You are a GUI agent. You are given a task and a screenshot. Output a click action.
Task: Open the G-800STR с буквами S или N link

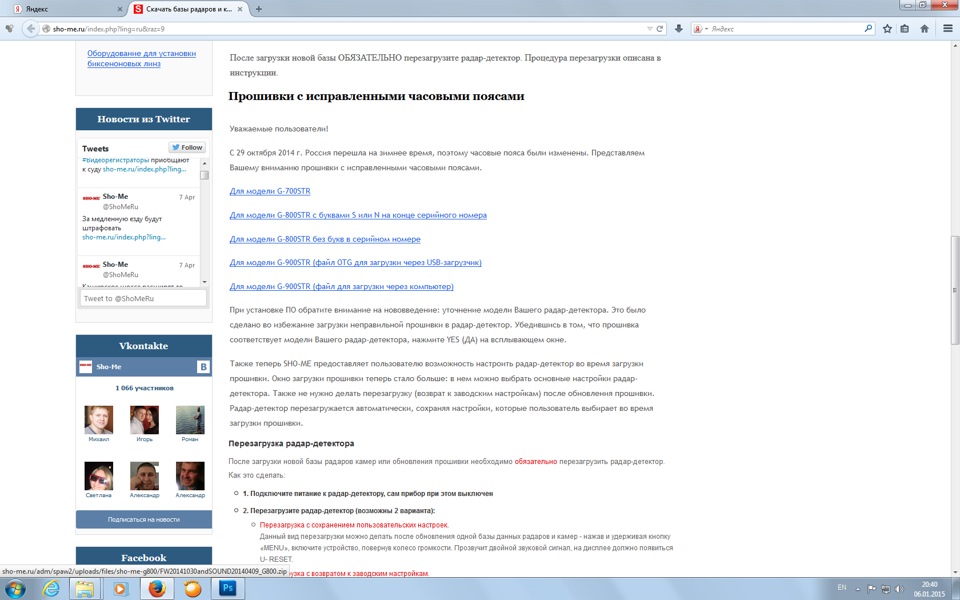tap(358, 215)
